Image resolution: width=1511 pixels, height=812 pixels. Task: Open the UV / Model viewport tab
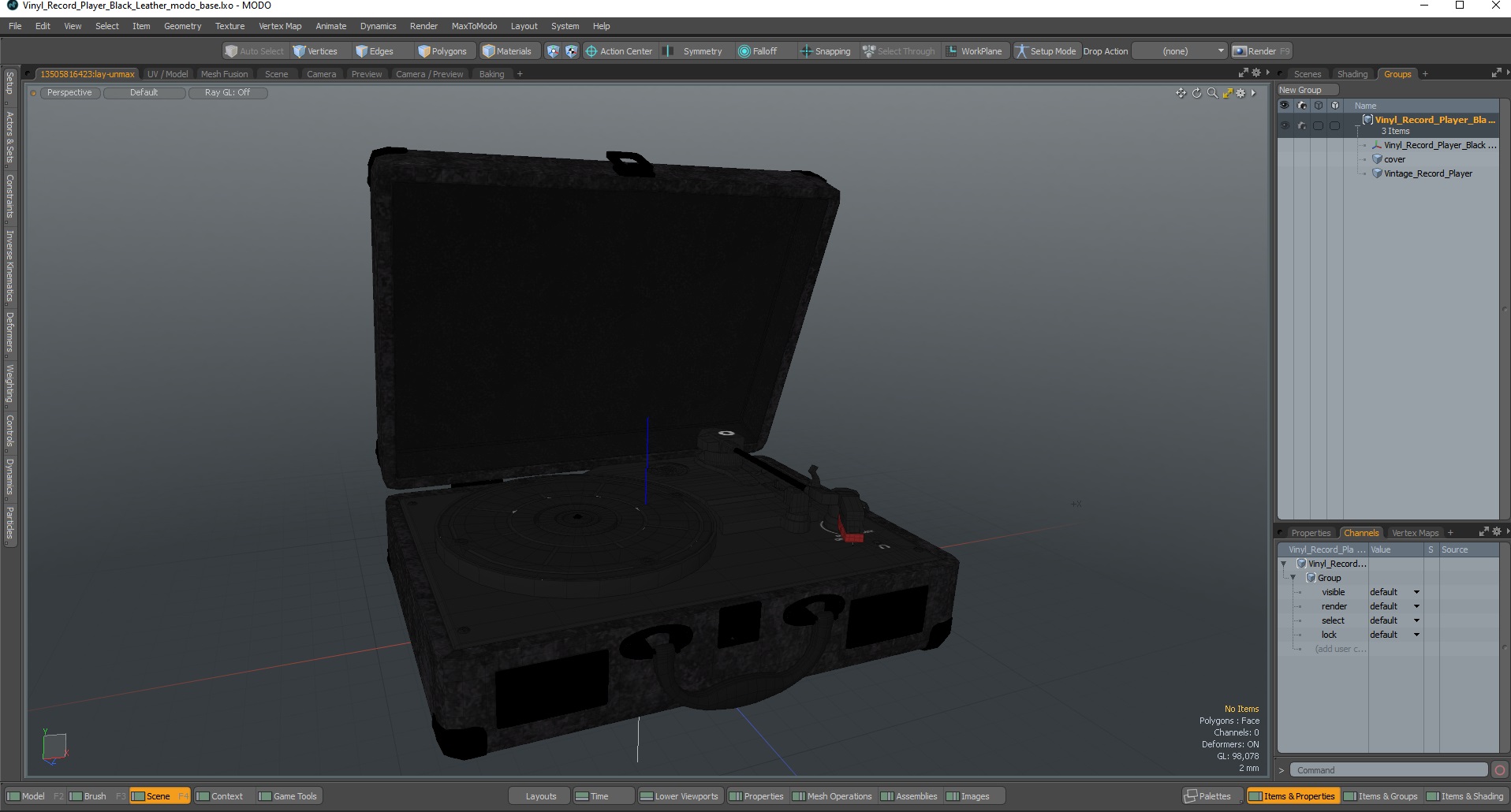click(x=167, y=74)
